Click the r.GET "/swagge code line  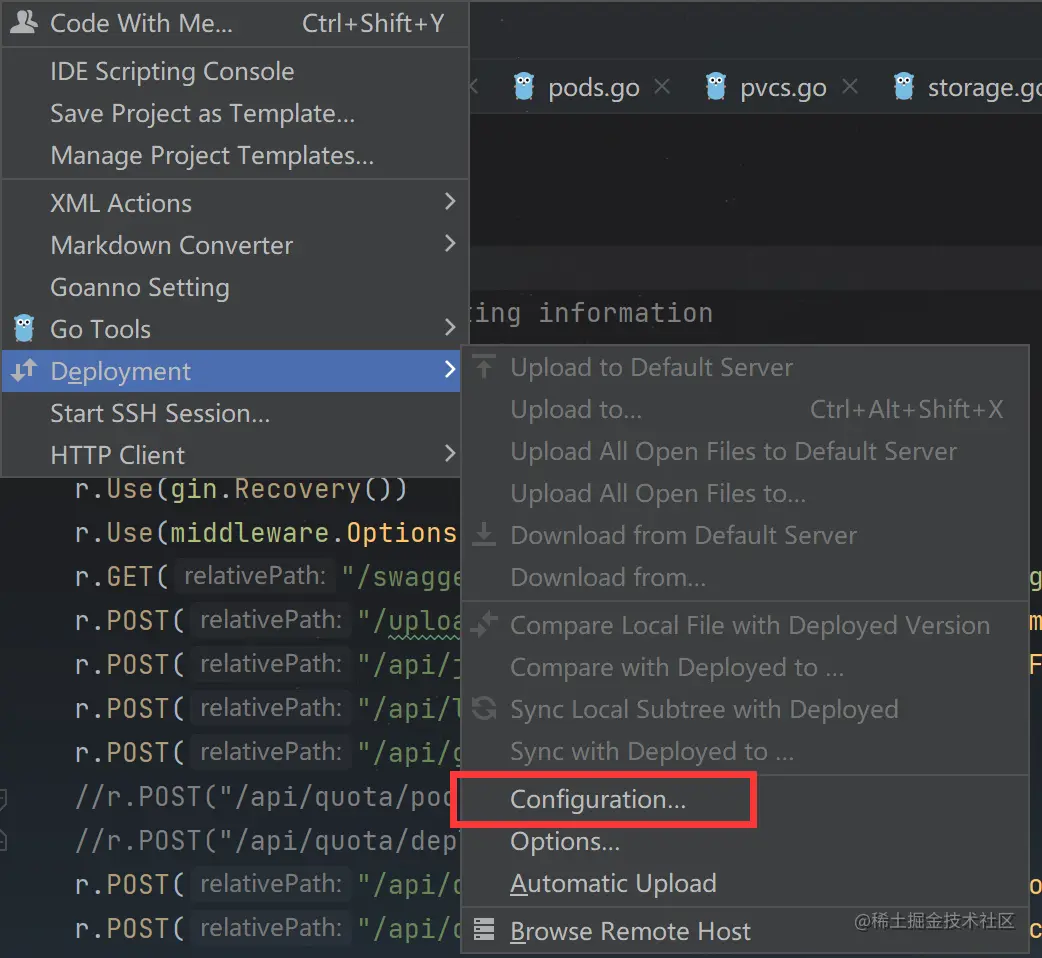267,577
